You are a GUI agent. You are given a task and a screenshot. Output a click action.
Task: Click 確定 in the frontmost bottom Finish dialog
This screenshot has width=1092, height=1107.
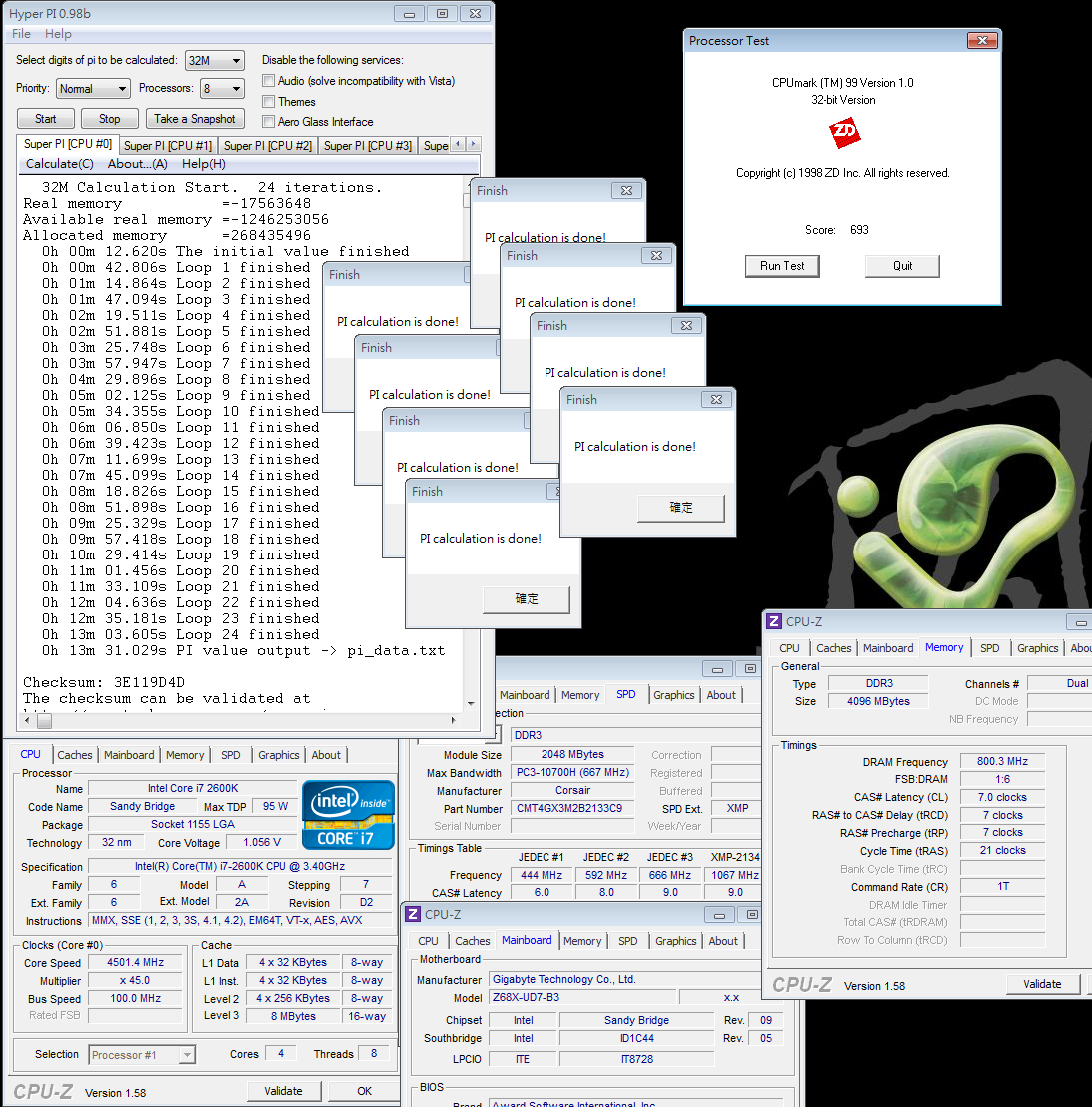click(526, 599)
